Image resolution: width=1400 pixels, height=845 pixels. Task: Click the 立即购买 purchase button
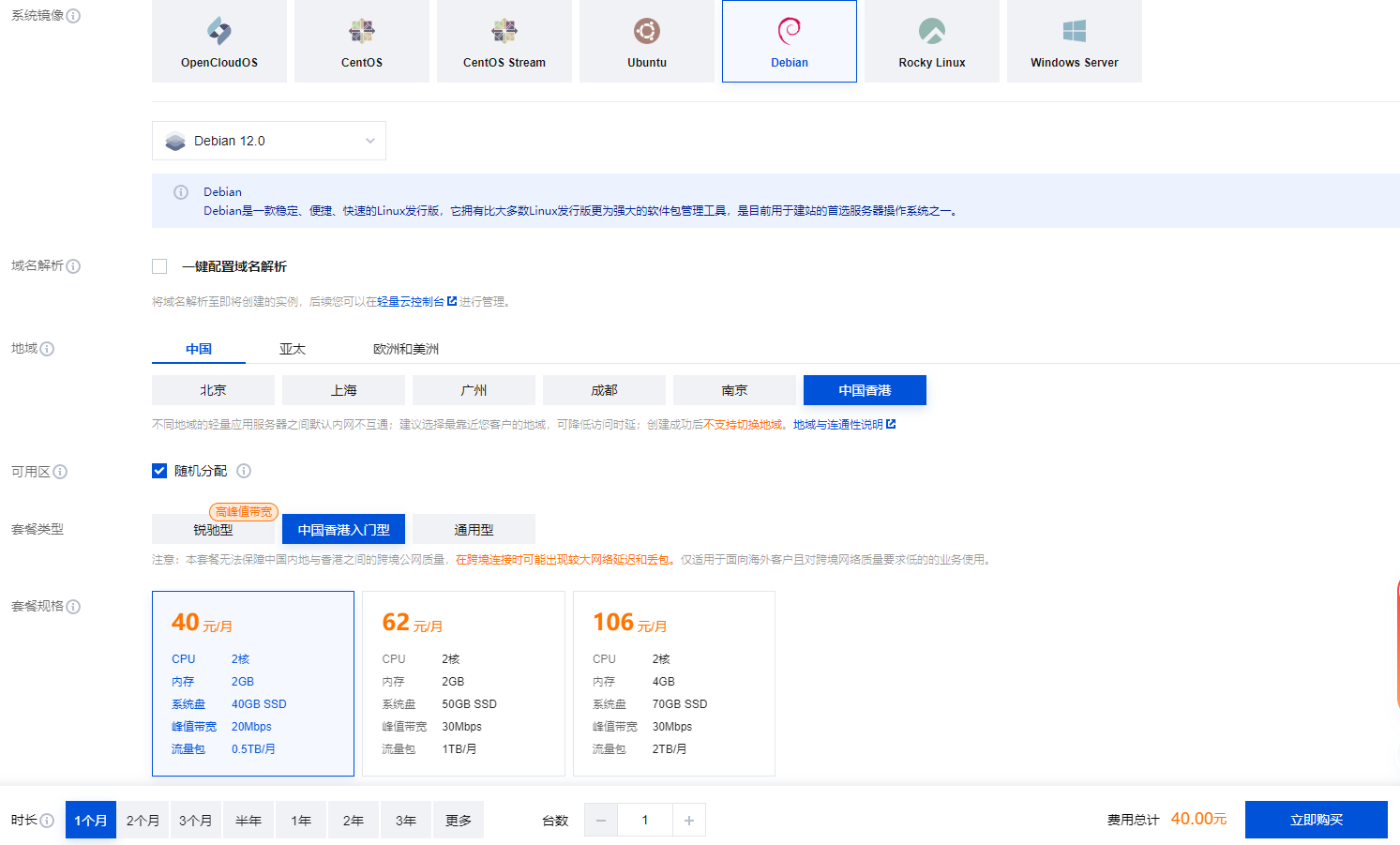pos(1317,819)
